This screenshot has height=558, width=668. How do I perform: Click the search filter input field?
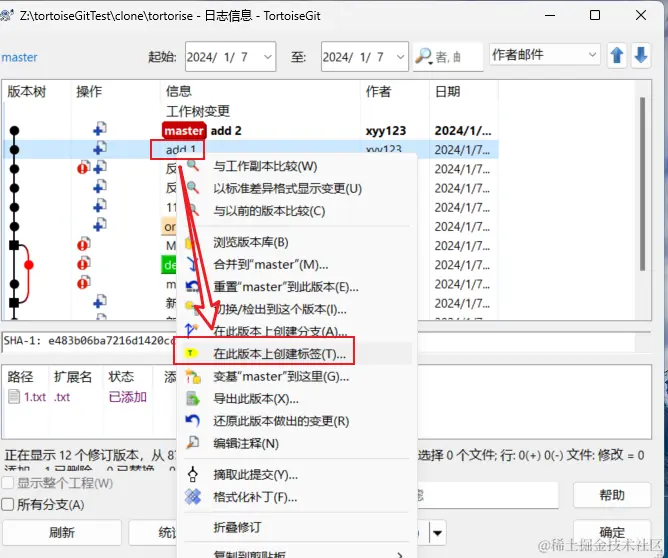coord(458,56)
